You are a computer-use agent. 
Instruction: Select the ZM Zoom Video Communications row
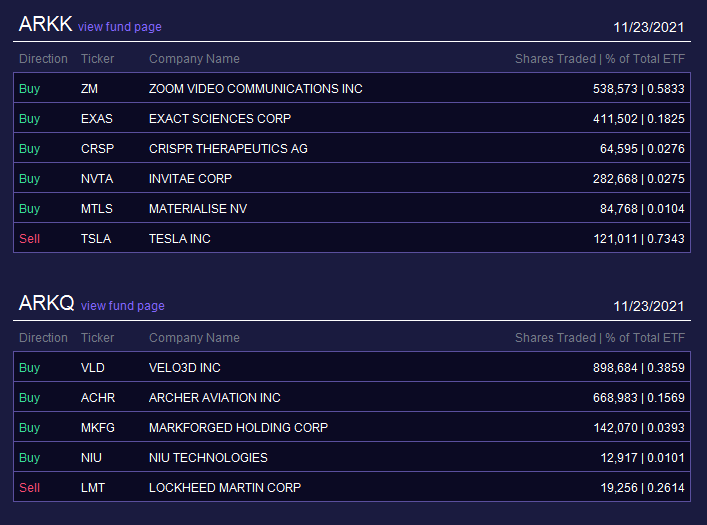pos(352,88)
